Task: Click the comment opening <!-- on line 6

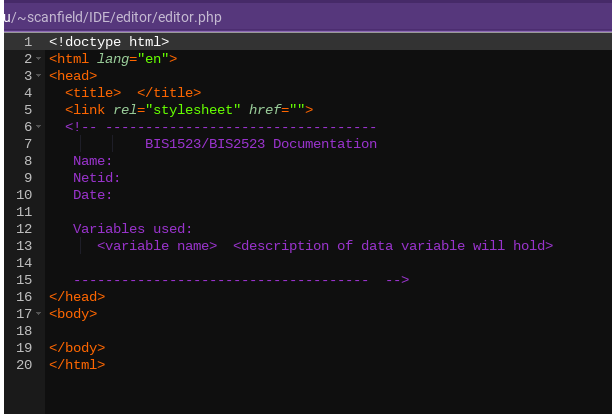Action: [x=81, y=127]
